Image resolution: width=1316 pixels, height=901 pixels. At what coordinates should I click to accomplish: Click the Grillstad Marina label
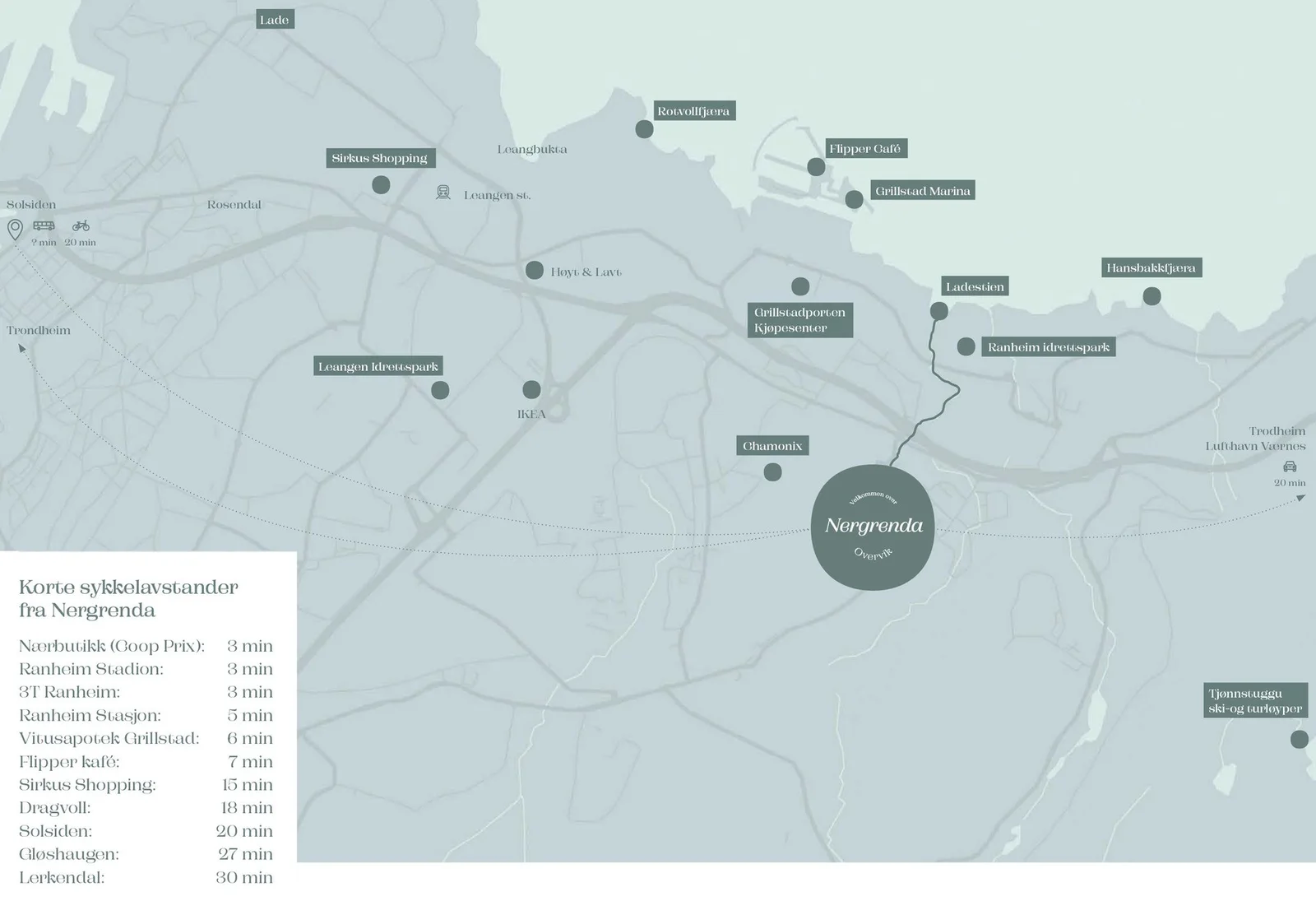pos(923,191)
